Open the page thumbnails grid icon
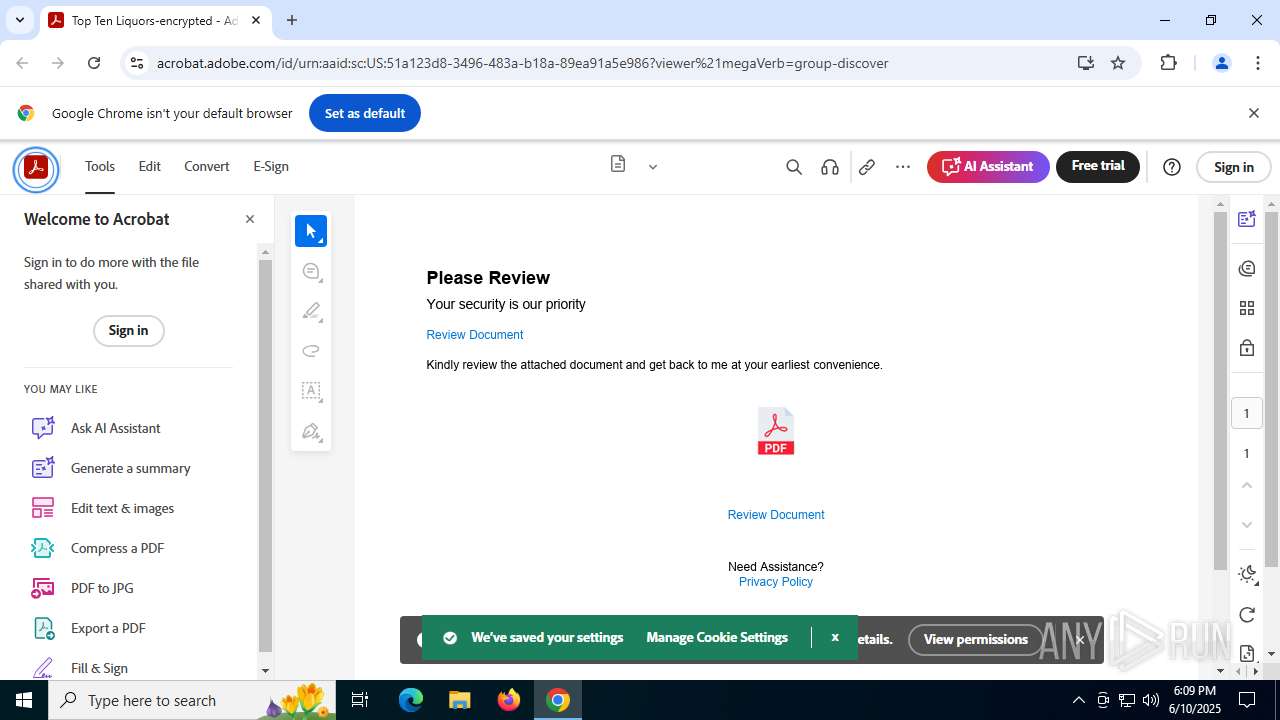This screenshot has width=1280, height=720. [x=1246, y=308]
